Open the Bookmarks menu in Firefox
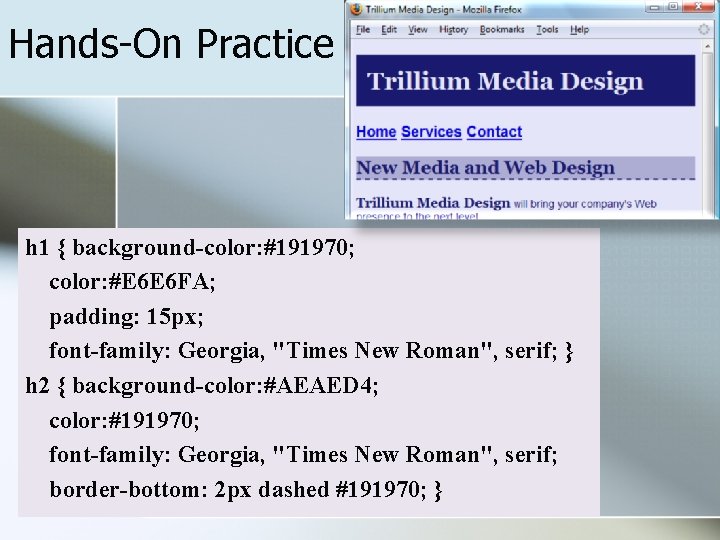Screen dimensions: 720x540 (502, 30)
